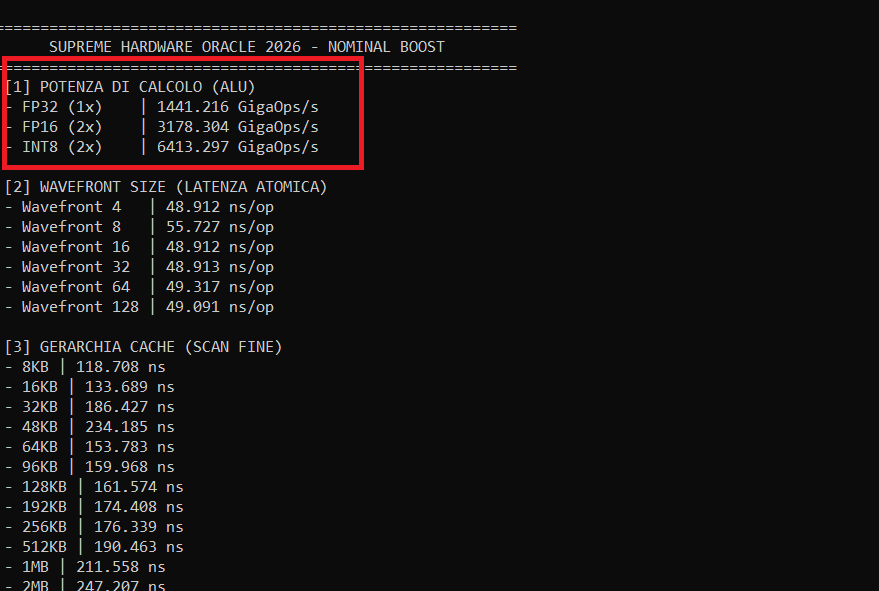The width and height of the screenshot is (879, 591).
Task: Select the 2MB cache row 247.207 ns
Action: click(85, 585)
